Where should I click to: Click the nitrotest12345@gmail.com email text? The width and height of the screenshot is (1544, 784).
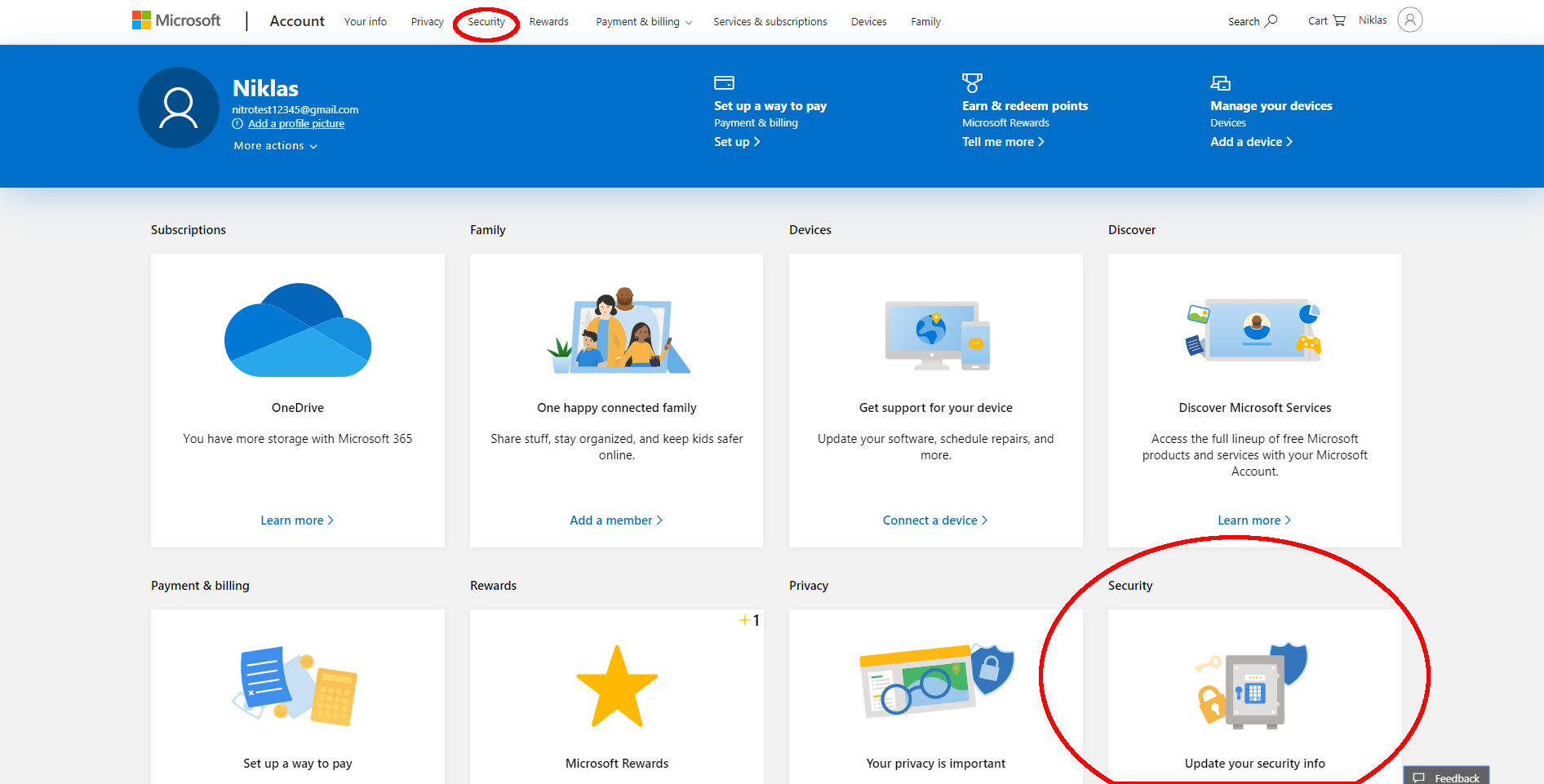(x=295, y=110)
